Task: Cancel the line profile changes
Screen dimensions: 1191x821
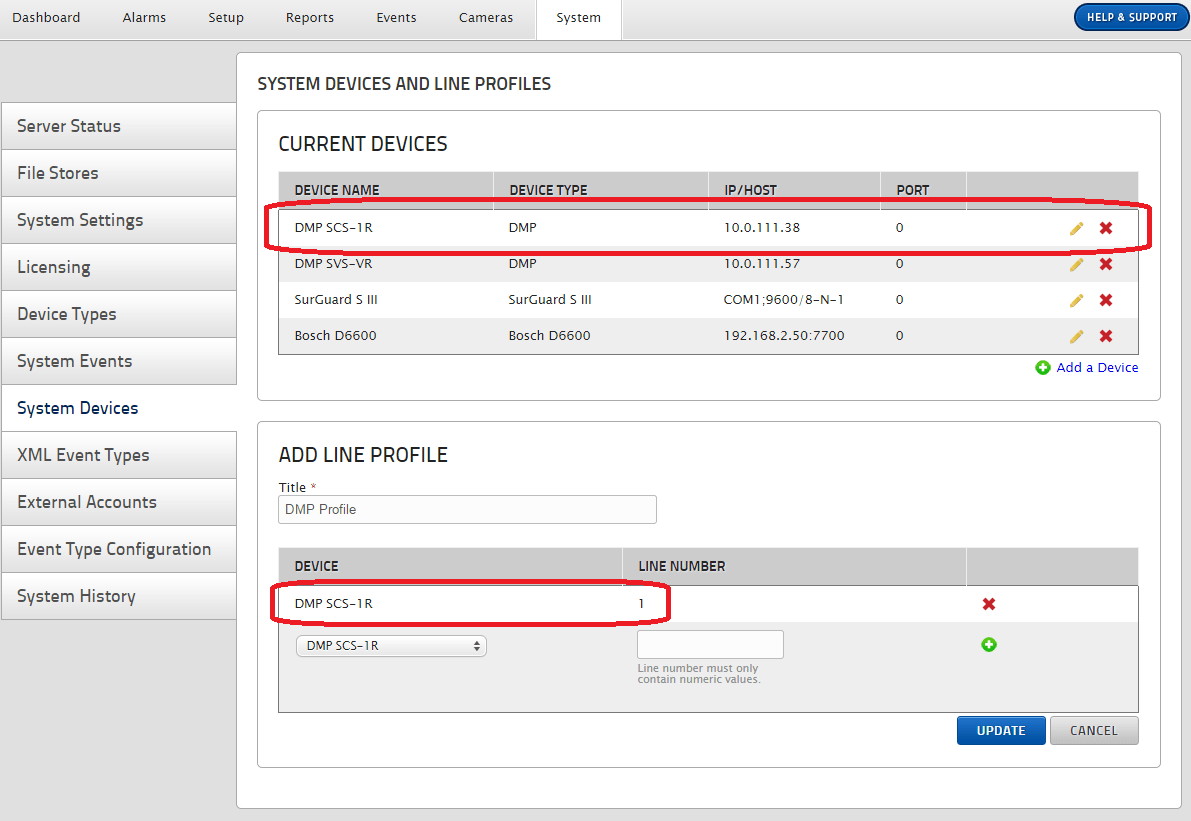Action: (1094, 731)
